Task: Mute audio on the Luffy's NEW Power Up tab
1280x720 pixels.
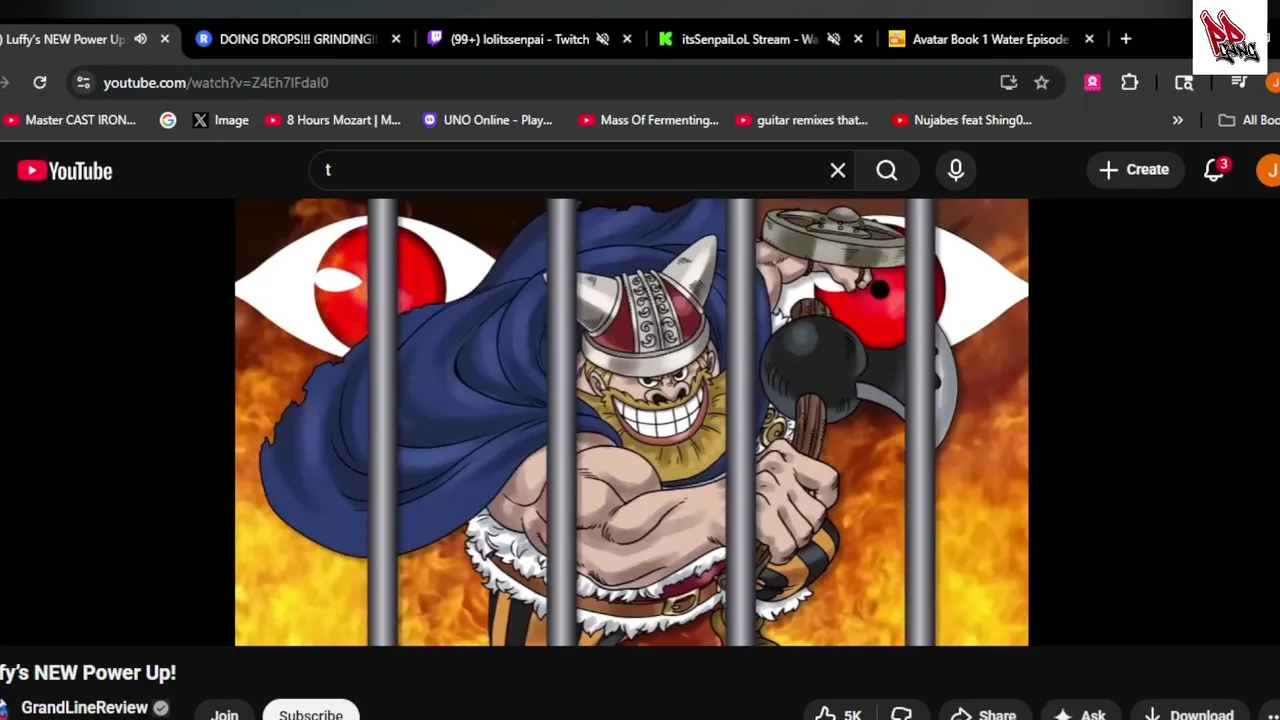Action: [x=140, y=39]
